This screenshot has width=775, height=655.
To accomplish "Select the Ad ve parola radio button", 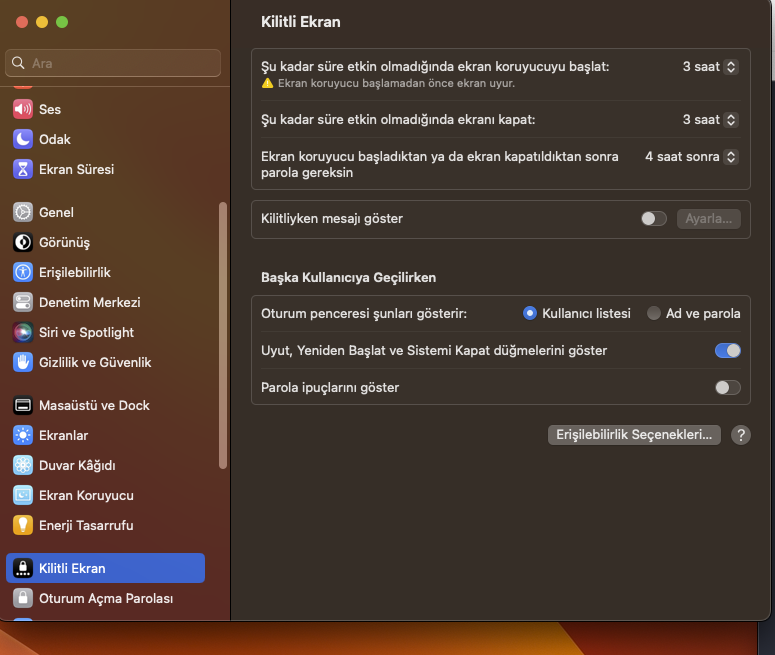I will click(654, 313).
